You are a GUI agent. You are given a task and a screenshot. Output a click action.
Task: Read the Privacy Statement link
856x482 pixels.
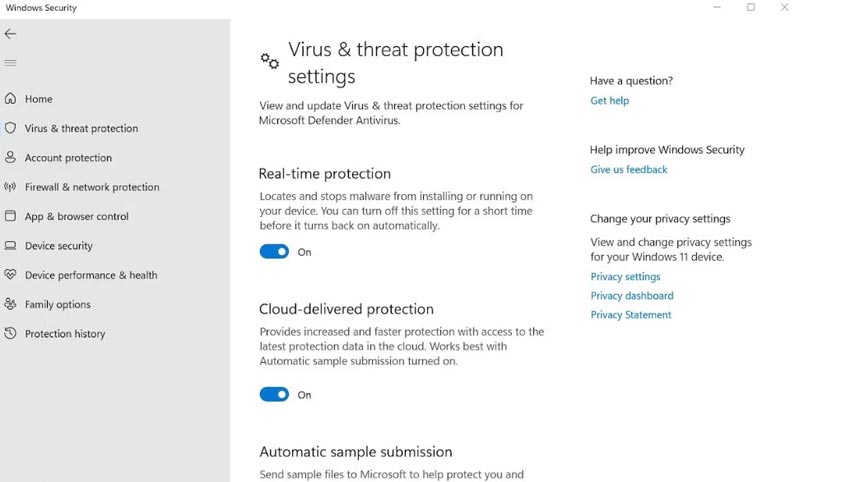[631, 314]
